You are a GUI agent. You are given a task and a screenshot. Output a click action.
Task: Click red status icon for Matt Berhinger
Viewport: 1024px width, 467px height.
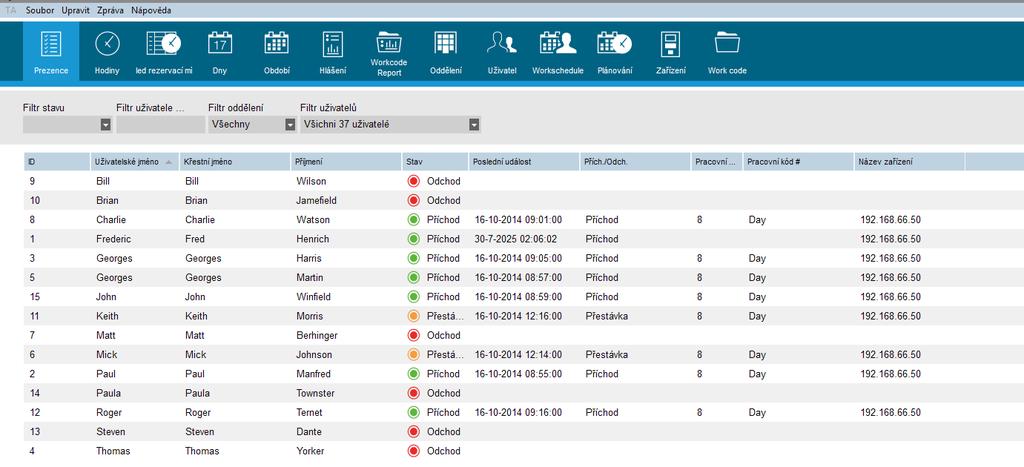(413, 335)
